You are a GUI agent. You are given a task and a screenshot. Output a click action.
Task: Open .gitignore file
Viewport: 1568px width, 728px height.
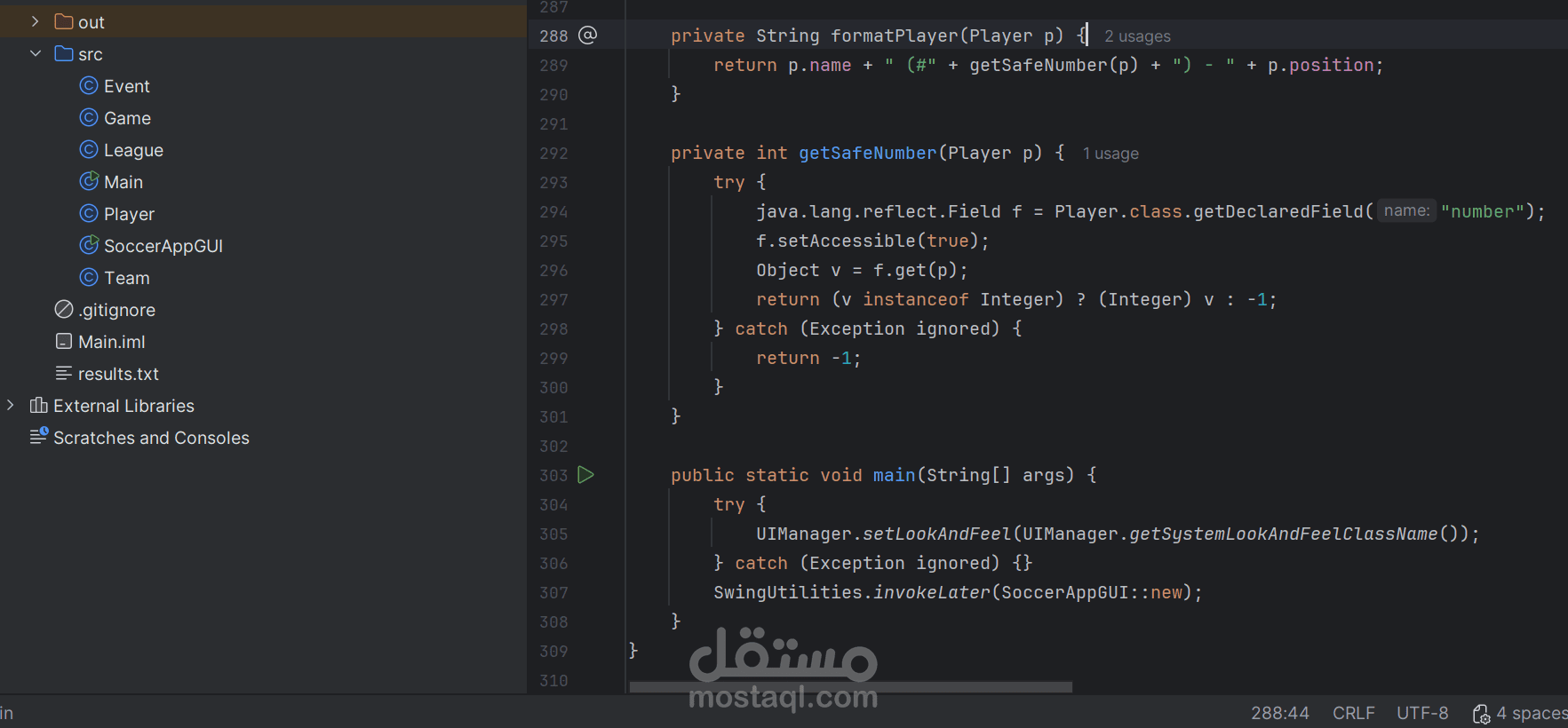tap(116, 310)
